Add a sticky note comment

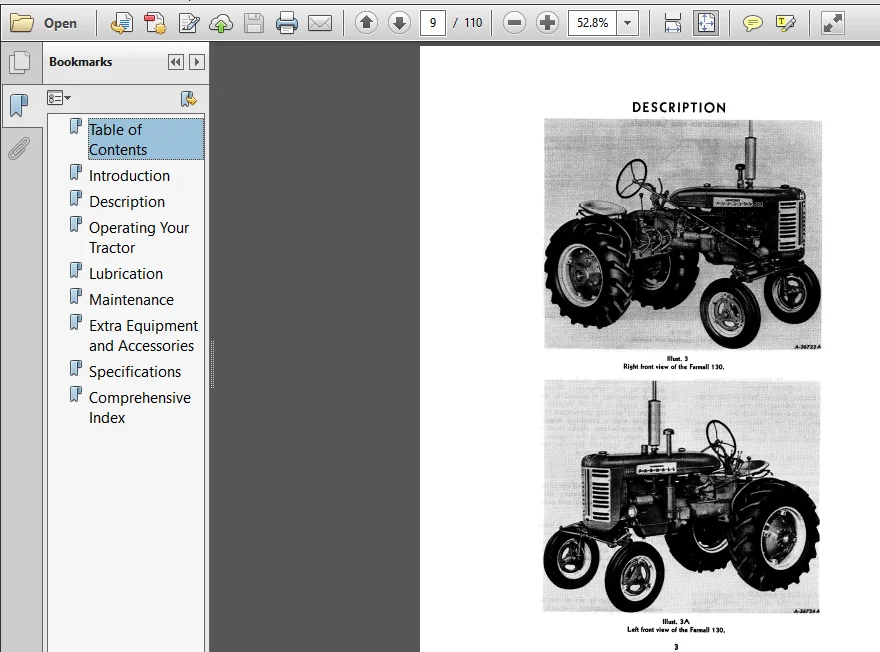753,23
